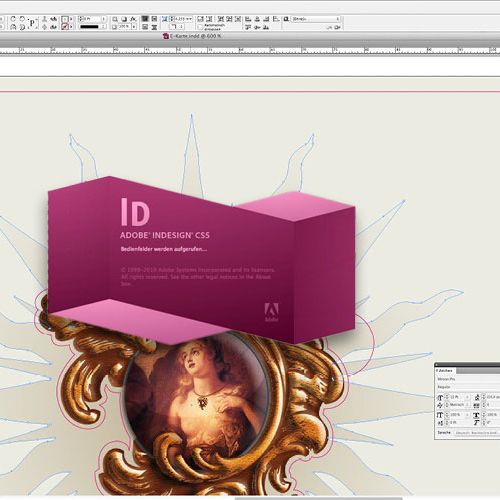The image size is (500, 500).
Task: Open the control bar panel menu
Action: [x=337, y=27]
